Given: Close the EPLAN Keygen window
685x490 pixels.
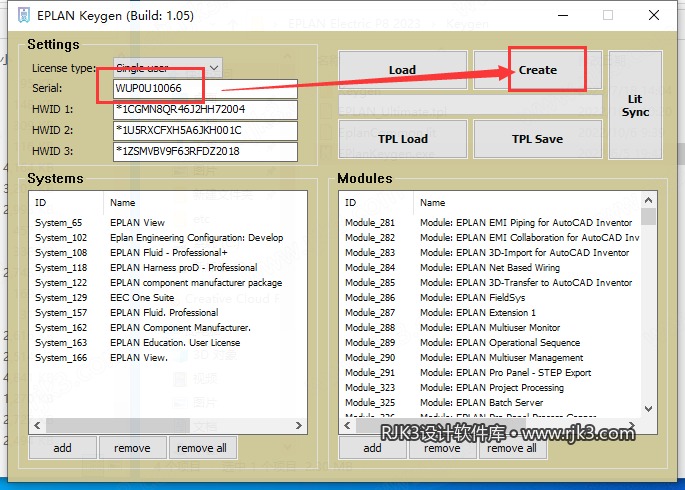Looking at the screenshot, I should click(x=654, y=15).
